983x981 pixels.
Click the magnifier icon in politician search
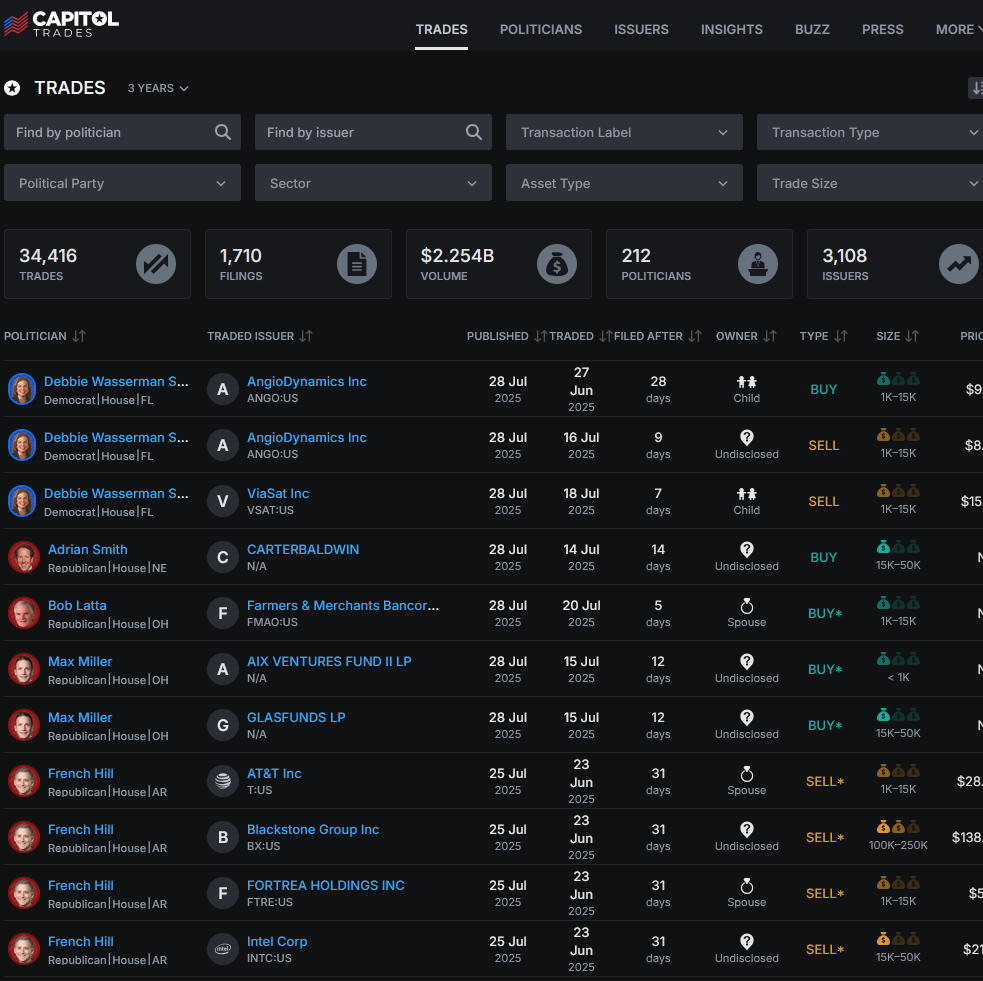tap(223, 132)
